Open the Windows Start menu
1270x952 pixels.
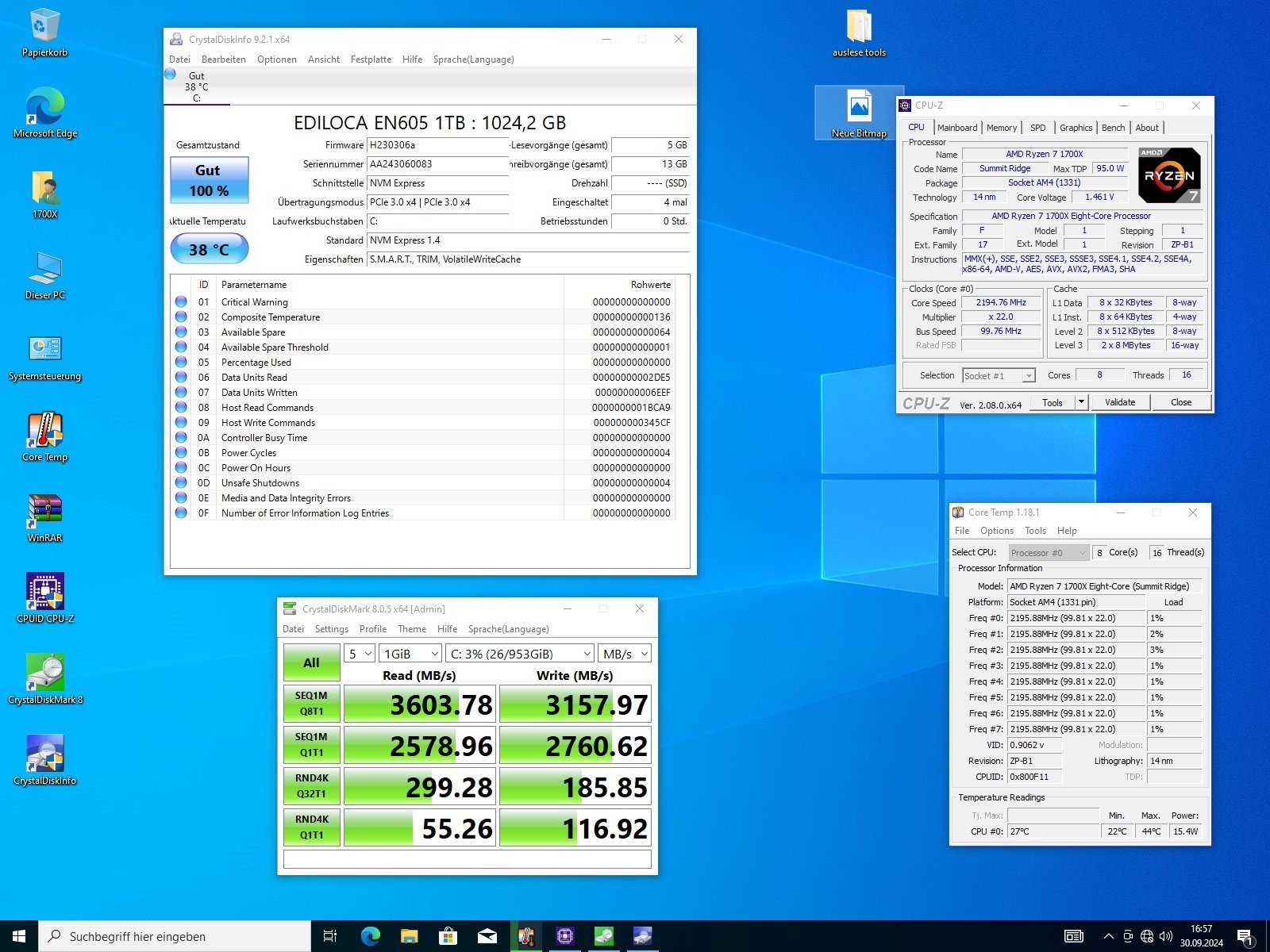point(19,936)
